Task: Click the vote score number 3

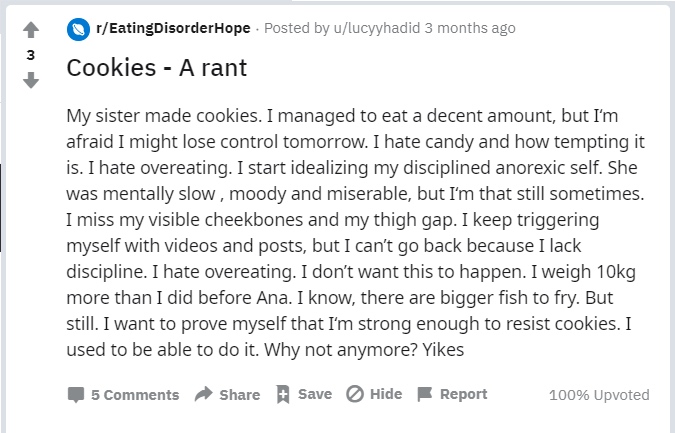Action: pyautogui.click(x=31, y=55)
